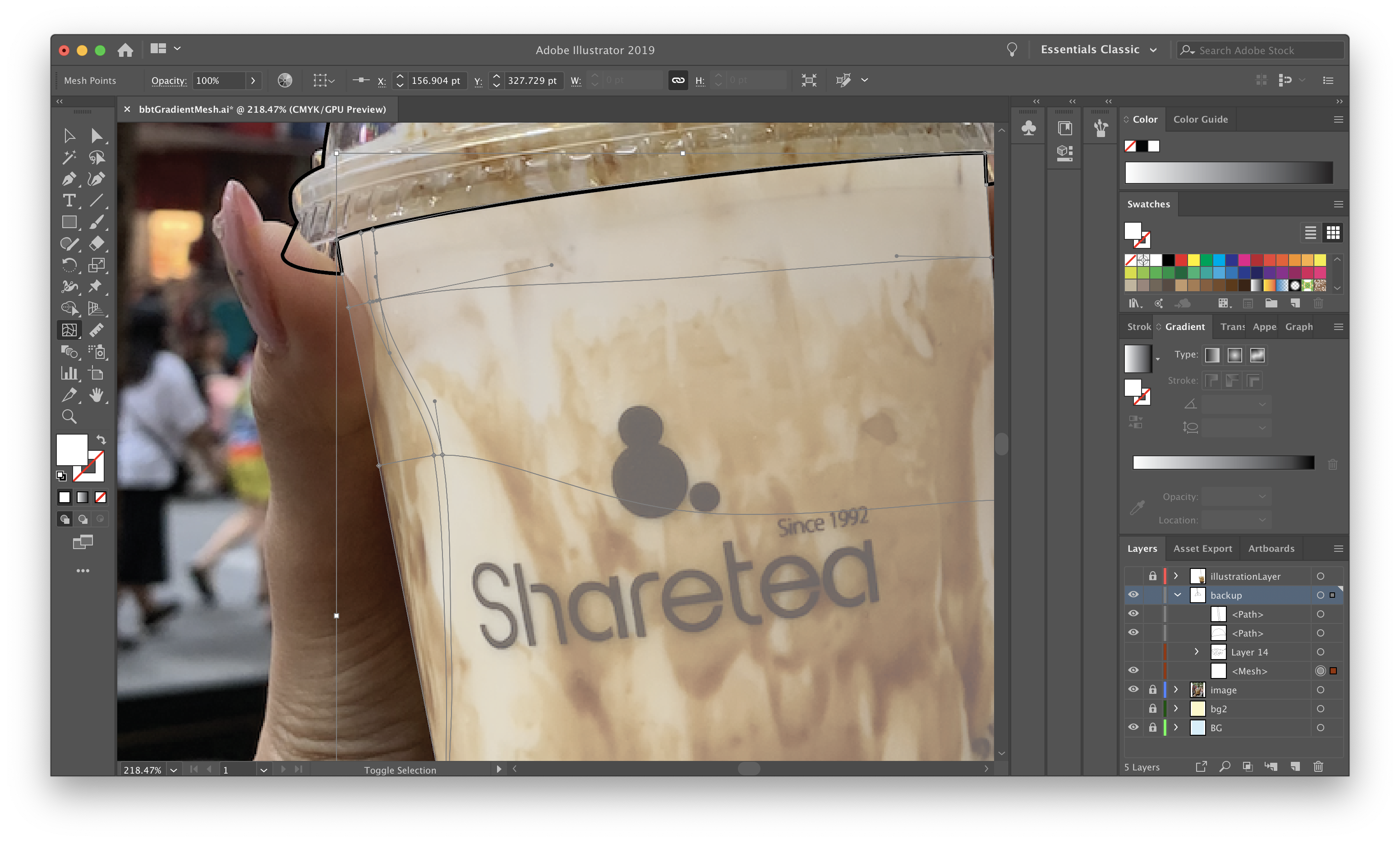The height and width of the screenshot is (843, 1400).
Task: Select the Direct Selection tool
Action: coord(97,136)
